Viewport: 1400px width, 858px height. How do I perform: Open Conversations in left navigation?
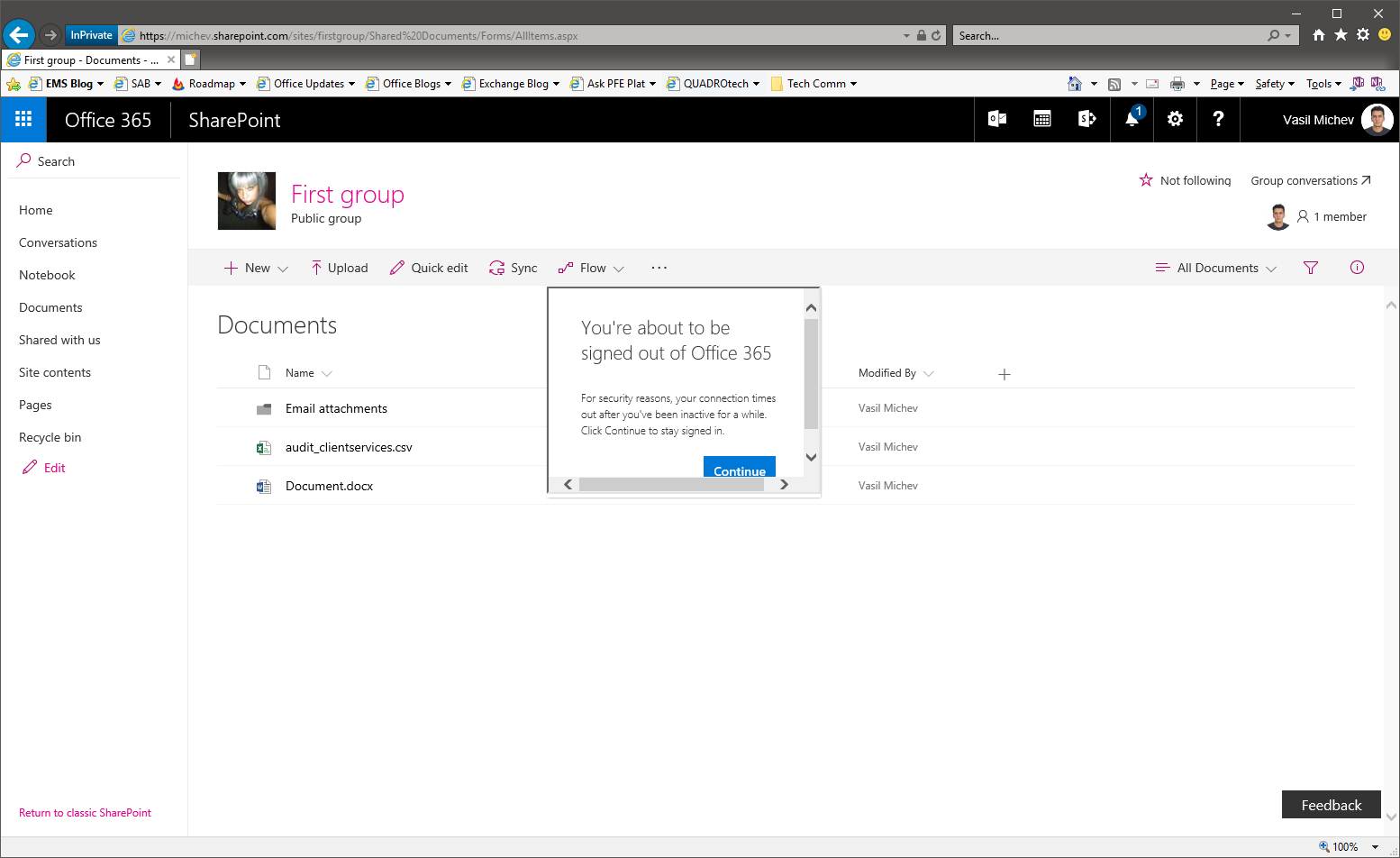[x=58, y=242]
